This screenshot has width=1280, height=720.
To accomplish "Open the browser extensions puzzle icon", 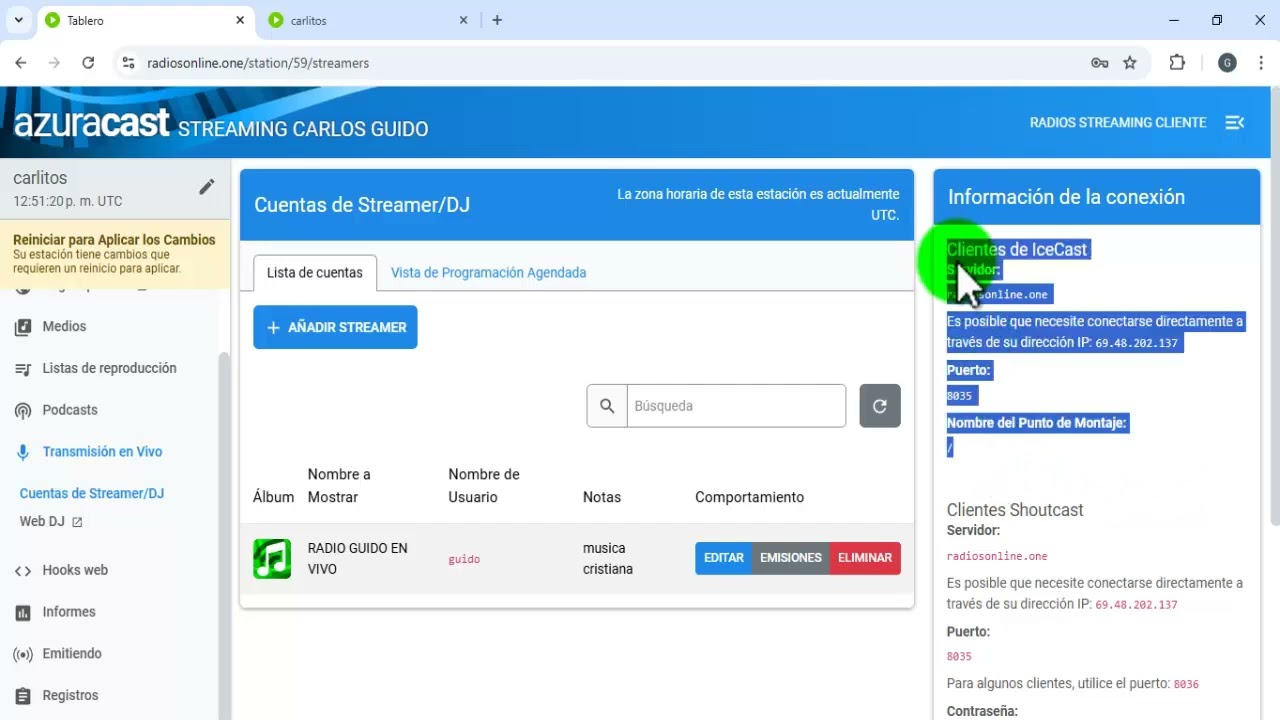I will (1177, 63).
